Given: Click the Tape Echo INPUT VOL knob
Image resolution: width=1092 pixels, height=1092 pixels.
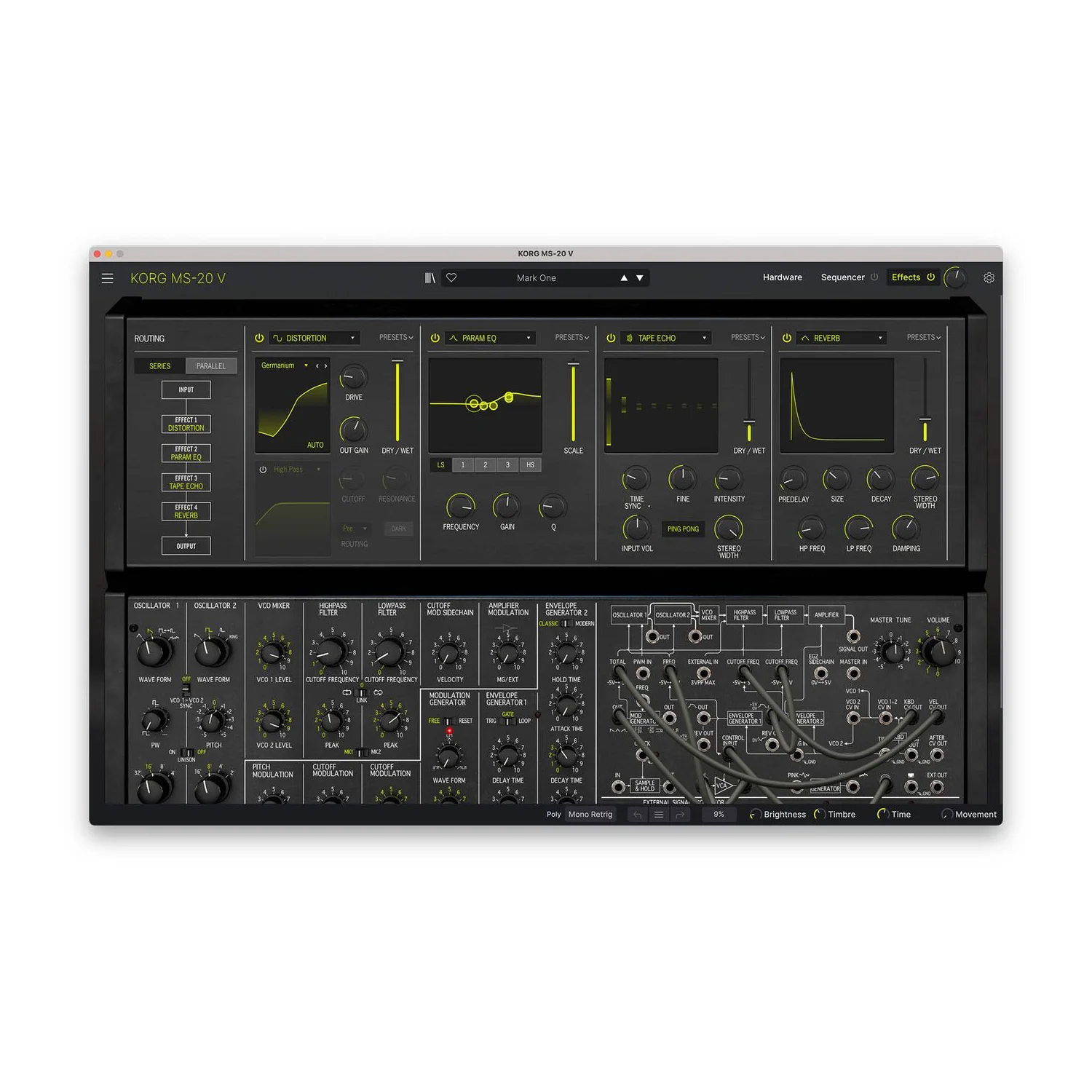Looking at the screenshot, I should 636,529.
